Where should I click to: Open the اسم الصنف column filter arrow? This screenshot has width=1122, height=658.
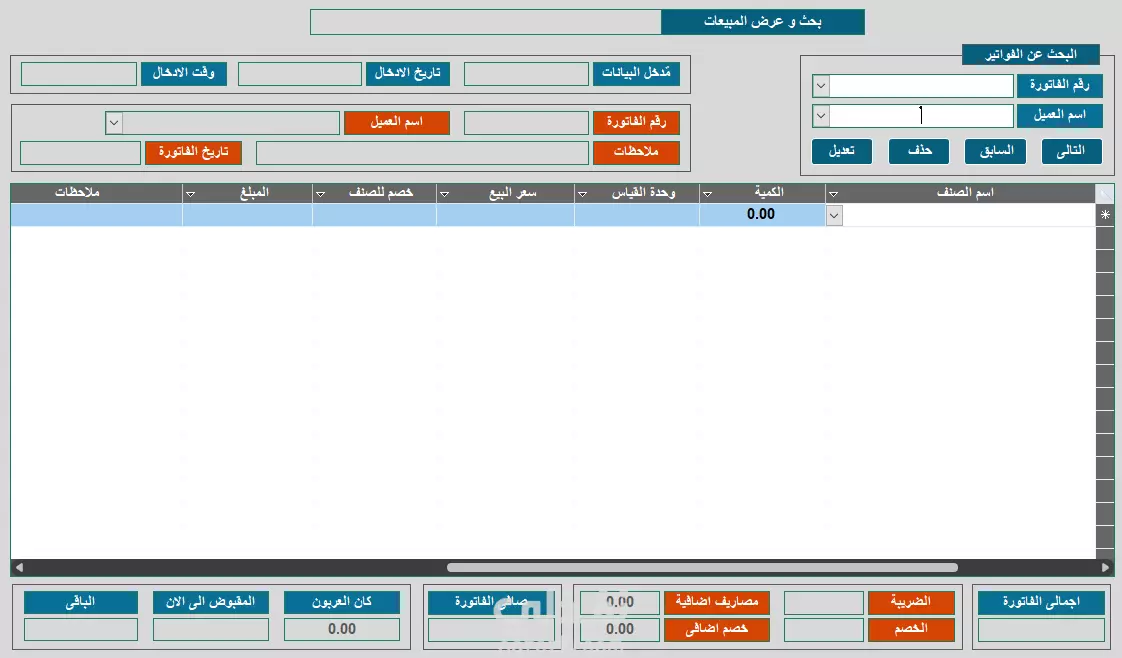pos(834,194)
